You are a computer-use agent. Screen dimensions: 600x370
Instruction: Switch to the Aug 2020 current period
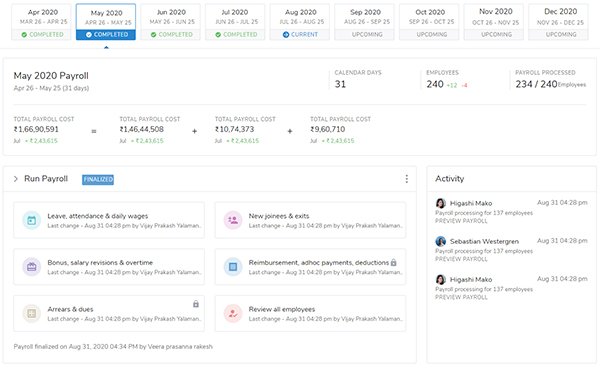pos(300,22)
